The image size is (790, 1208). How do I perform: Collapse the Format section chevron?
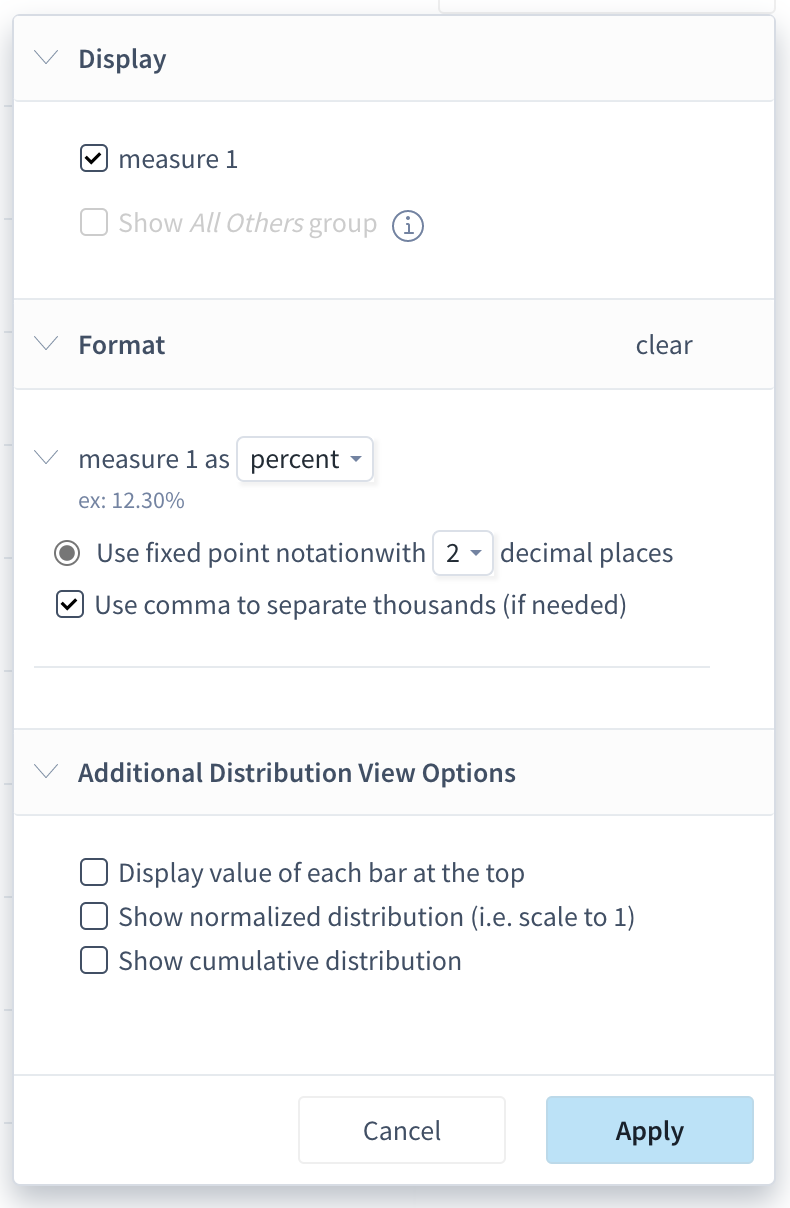47,345
